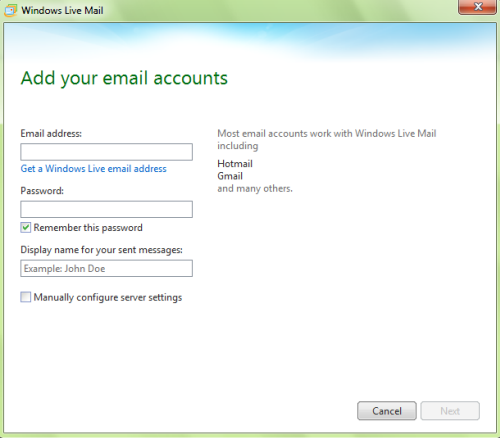This screenshot has width=500, height=438.
Task: Click the Display name for your sent messages label
Action: click(102, 250)
